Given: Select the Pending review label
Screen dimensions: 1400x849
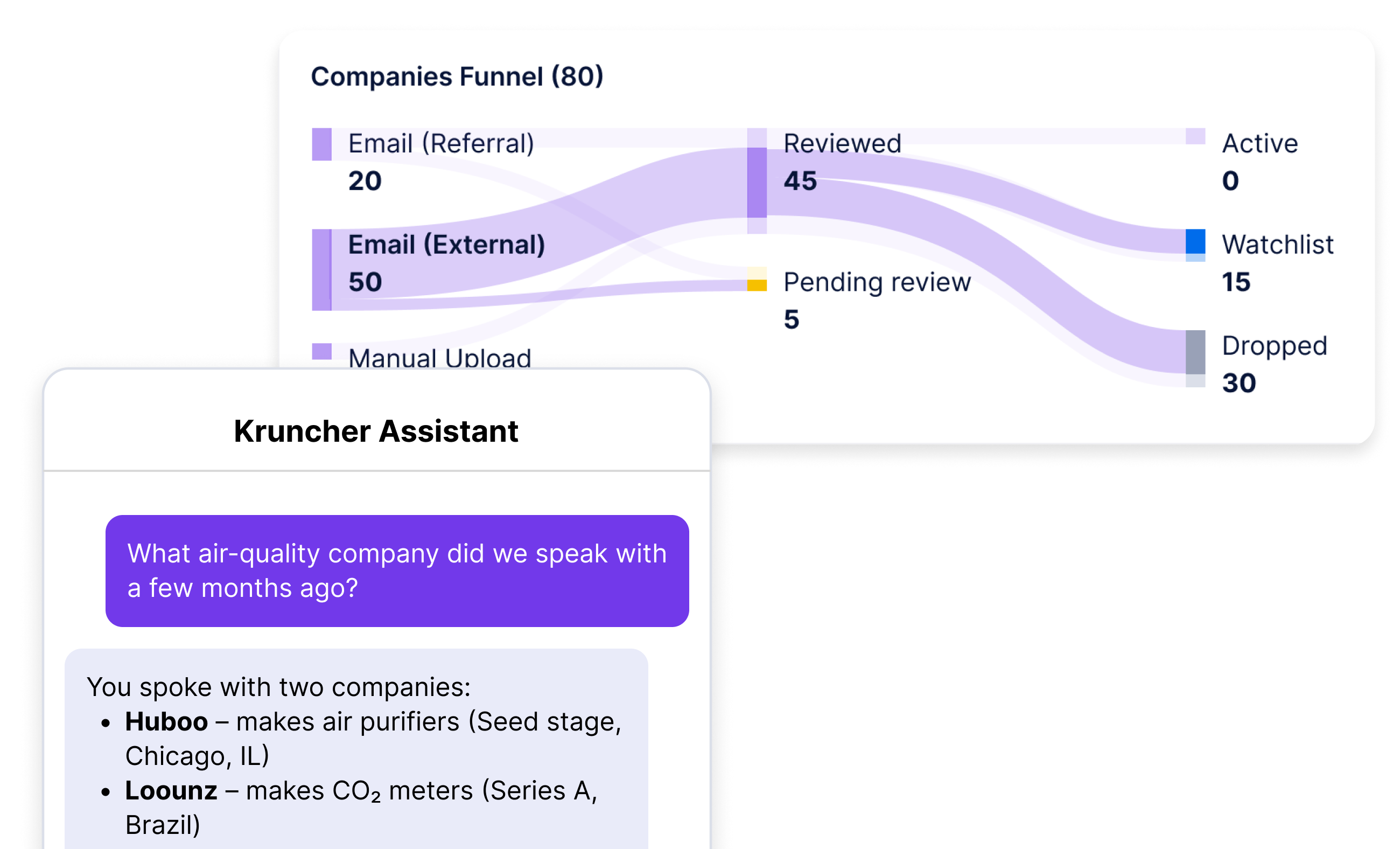Looking at the screenshot, I should click(x=877, y=282).
